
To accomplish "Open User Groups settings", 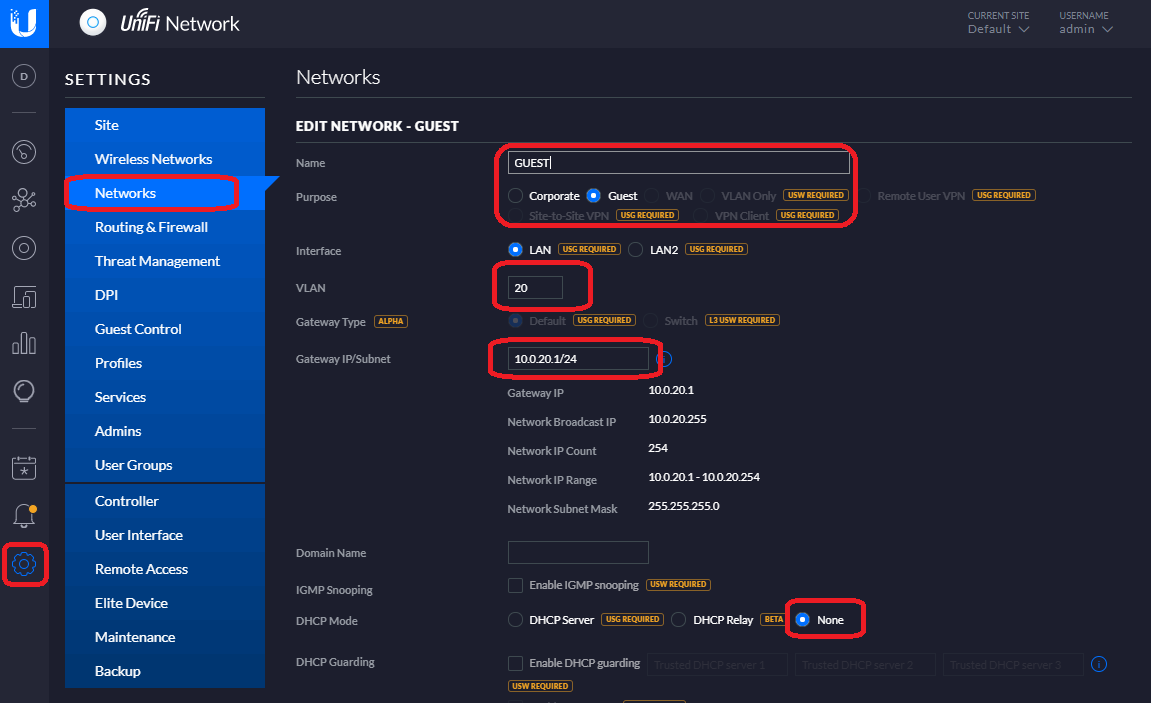I will (x=164, y=465).
